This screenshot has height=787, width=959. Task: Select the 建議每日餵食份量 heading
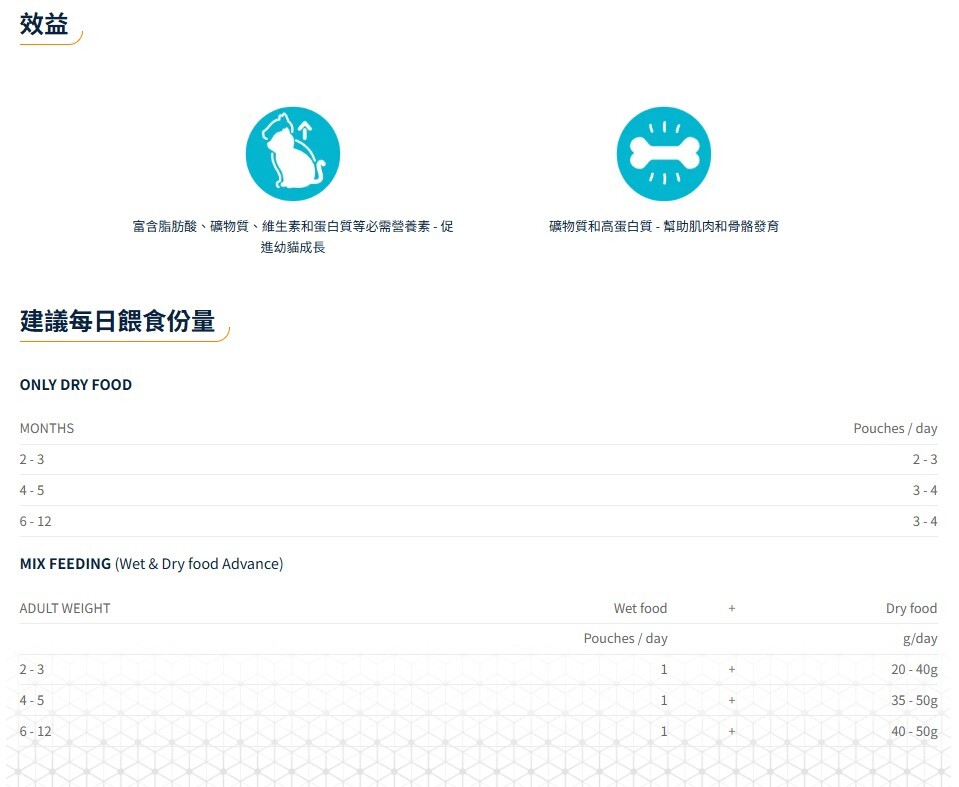coord(117,321)
